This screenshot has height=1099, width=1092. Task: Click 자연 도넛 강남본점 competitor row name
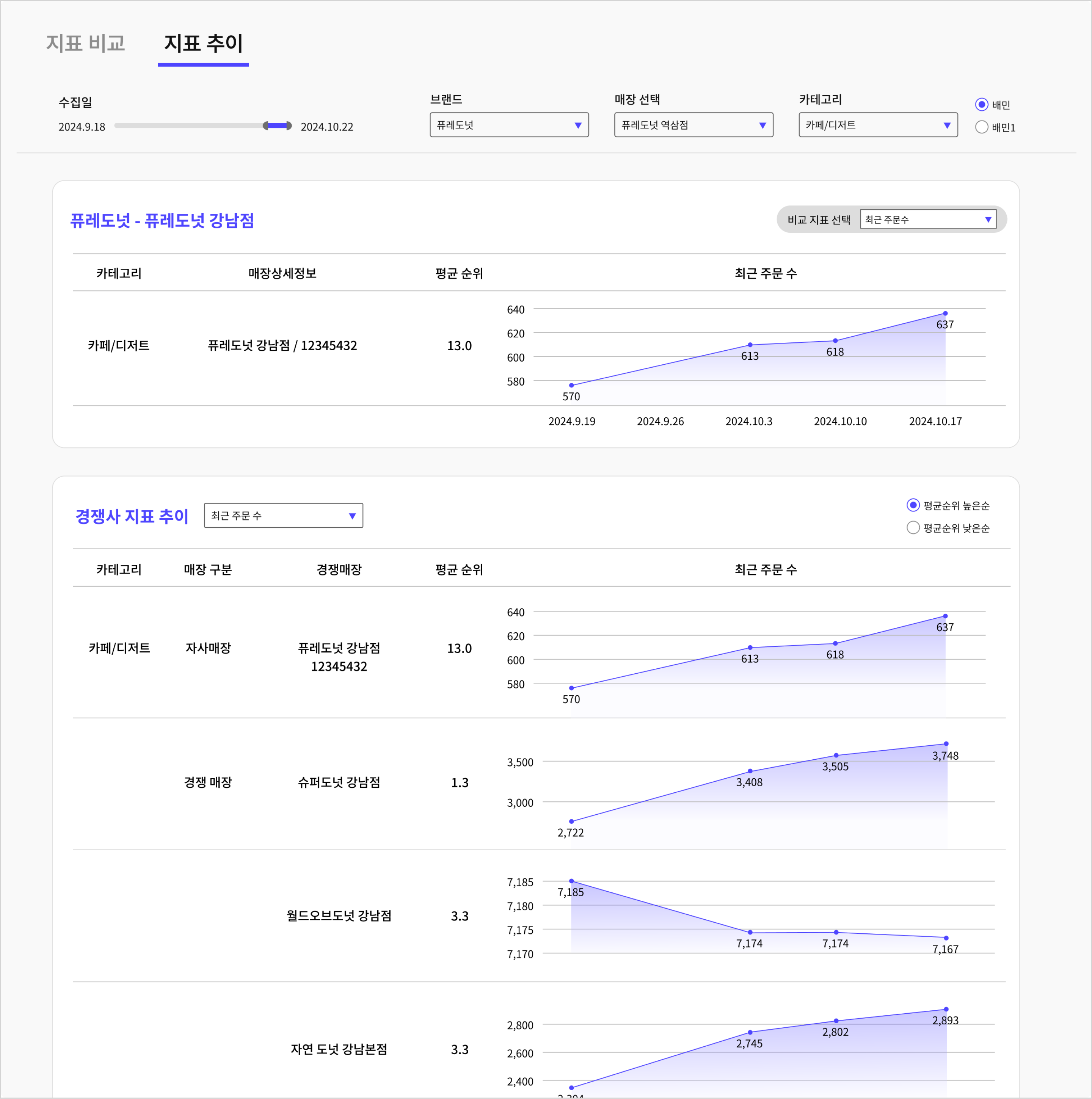(339, 1049)
